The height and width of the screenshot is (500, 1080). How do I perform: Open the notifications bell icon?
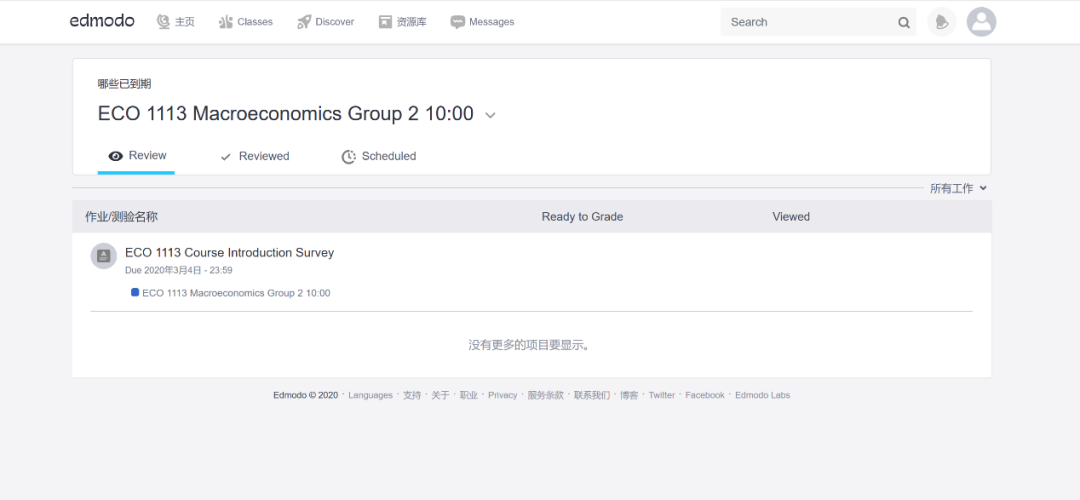coord(942,22)
